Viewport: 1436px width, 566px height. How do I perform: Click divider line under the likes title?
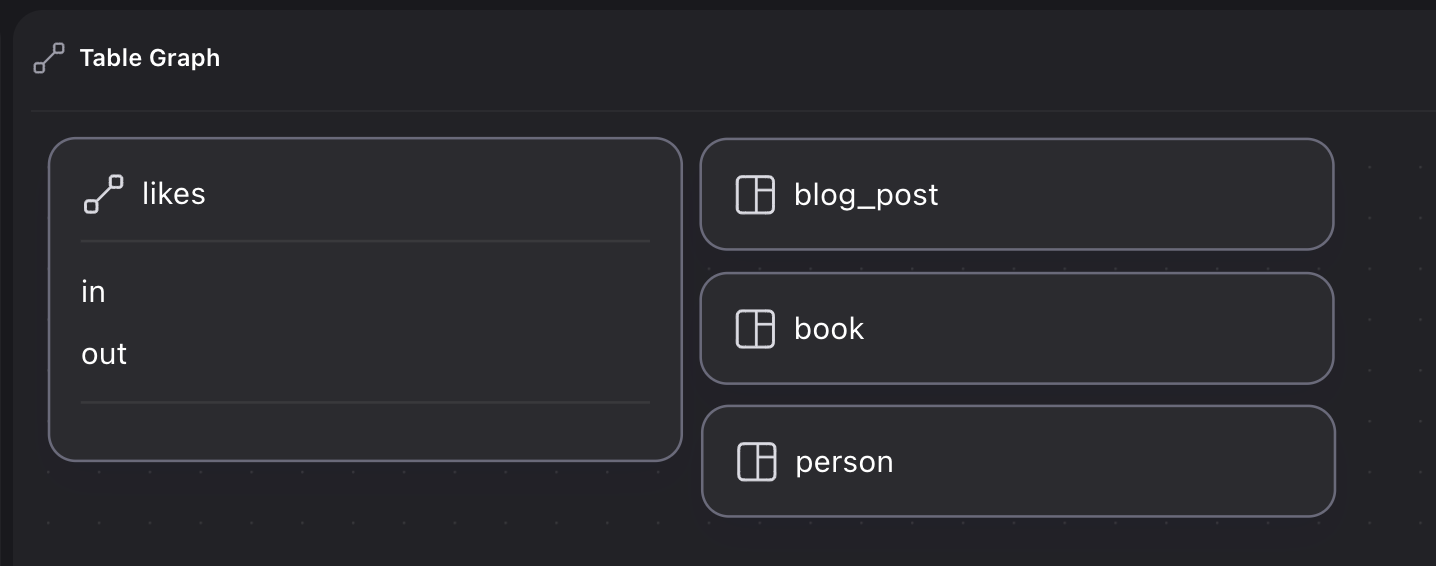365,241
